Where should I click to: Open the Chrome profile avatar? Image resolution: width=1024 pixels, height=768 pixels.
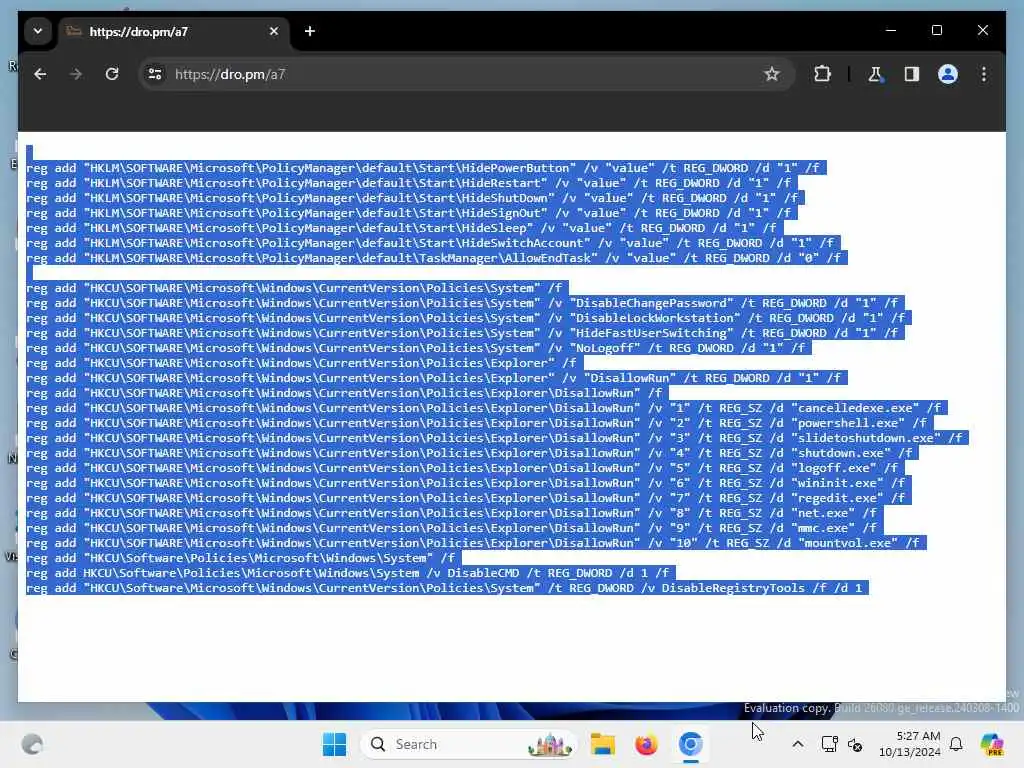coord(948,74)
